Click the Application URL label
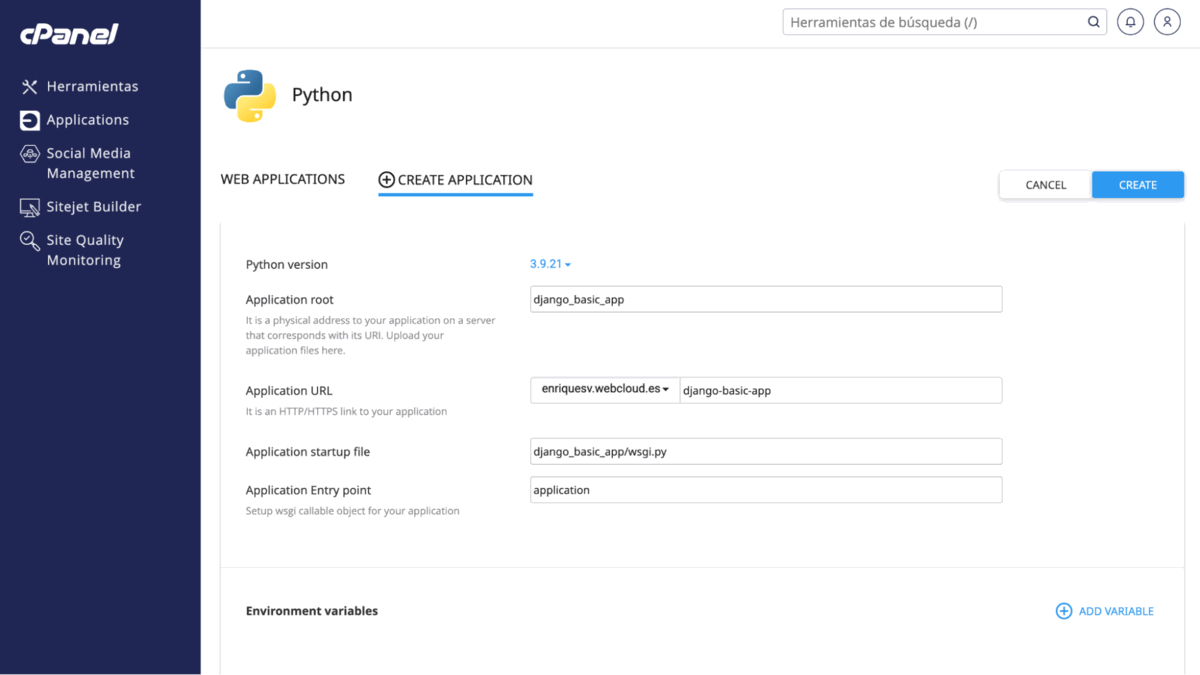Image resolution: width=1200 pixels, height=675 pixels. pyautogui.click(x=288, y=391)
